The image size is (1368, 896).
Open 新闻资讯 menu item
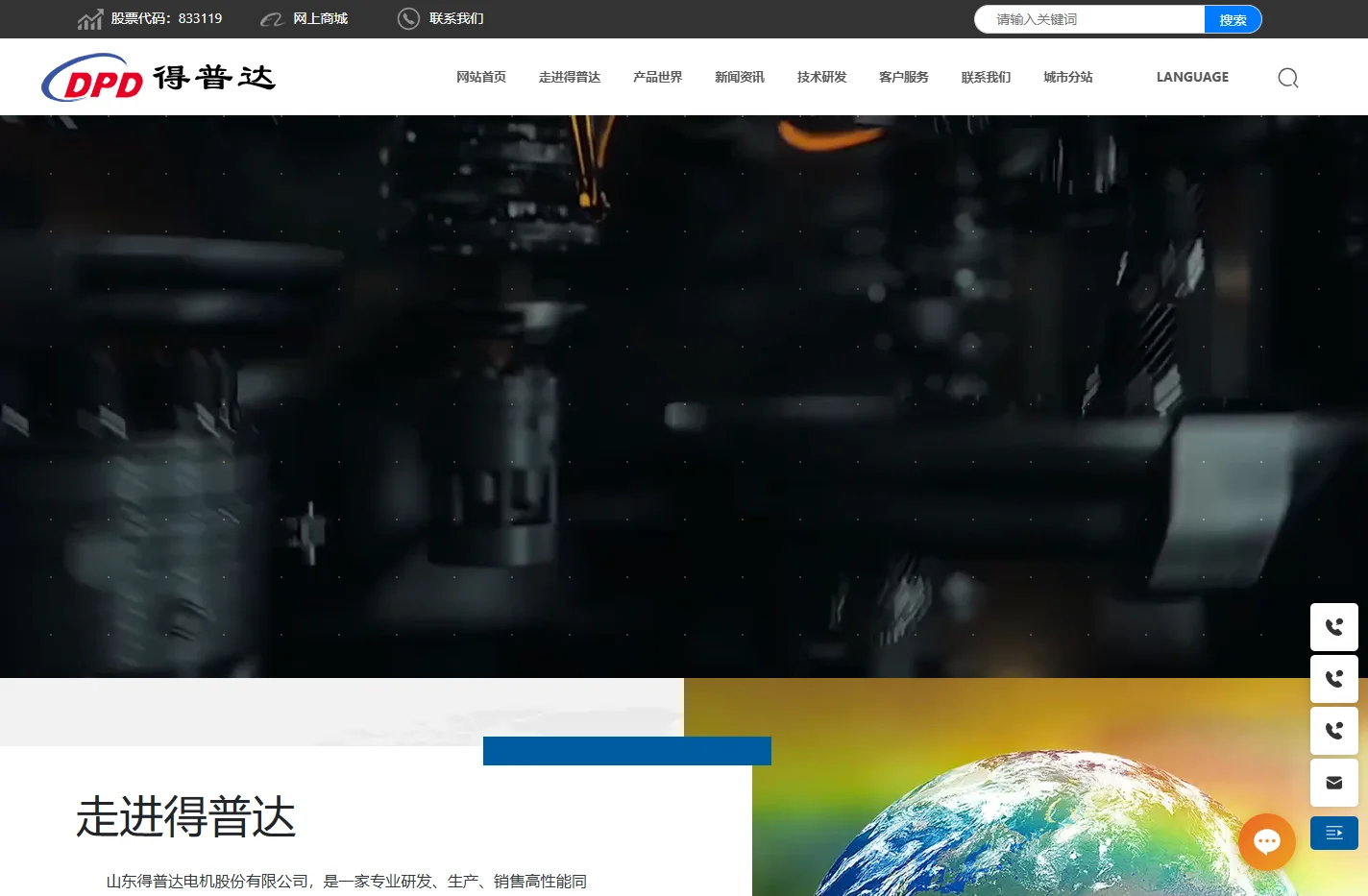pos(740,77)
